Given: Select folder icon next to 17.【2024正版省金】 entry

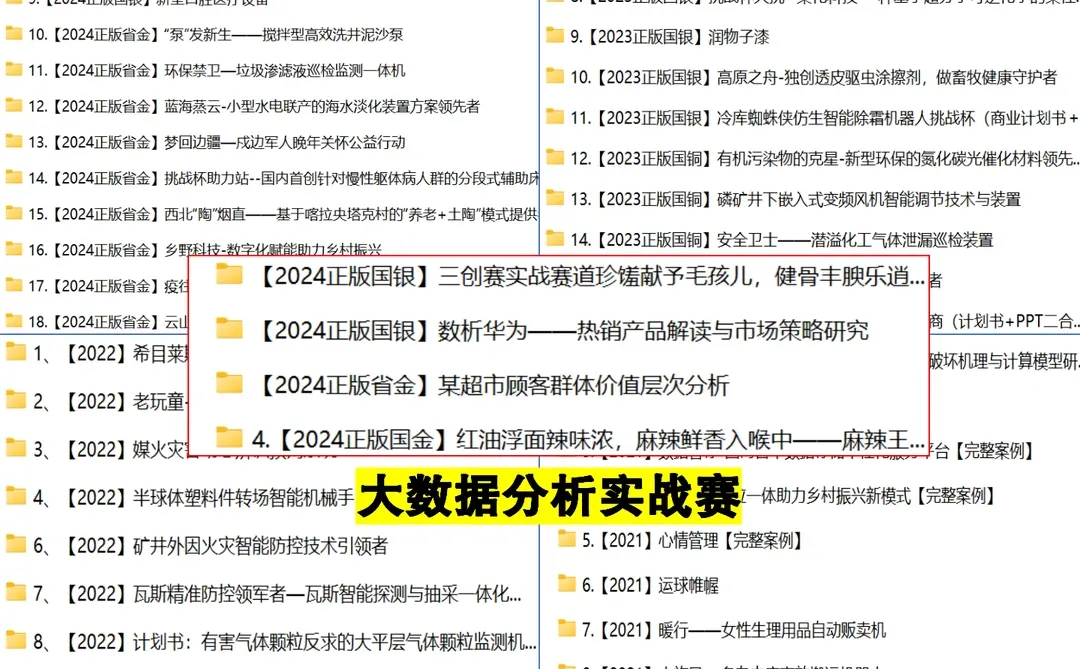Looking at the screenshot, I should point(14,285).
